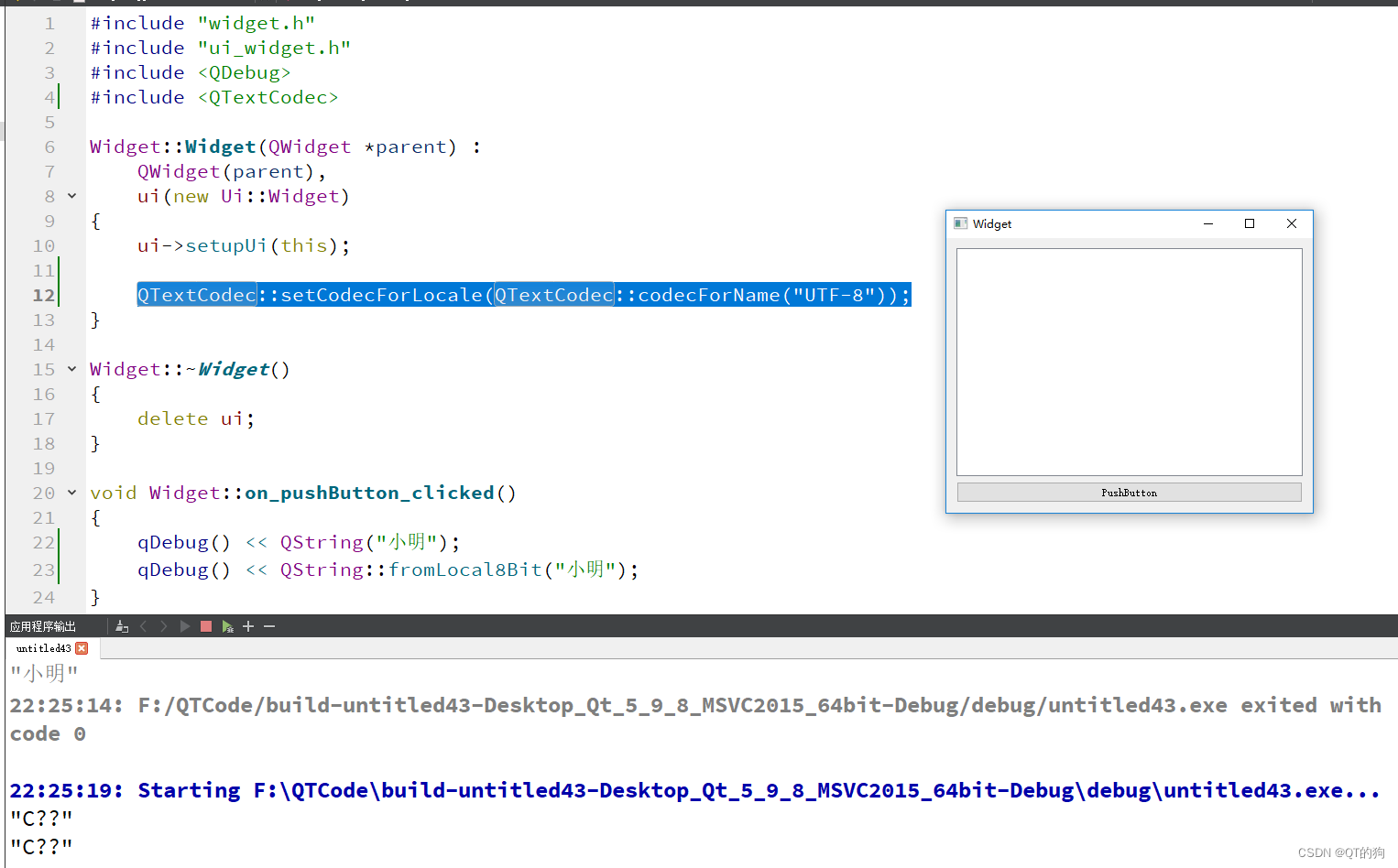Collapse the Widget constructor at line 8
Screen dimensions: 1398x868
pos(71,196)
